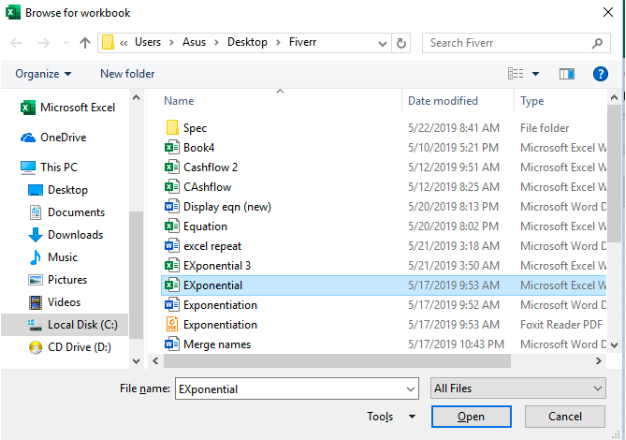Create a New folder
626x440 pixels.
pyautogui.click(x=127, y=74)
